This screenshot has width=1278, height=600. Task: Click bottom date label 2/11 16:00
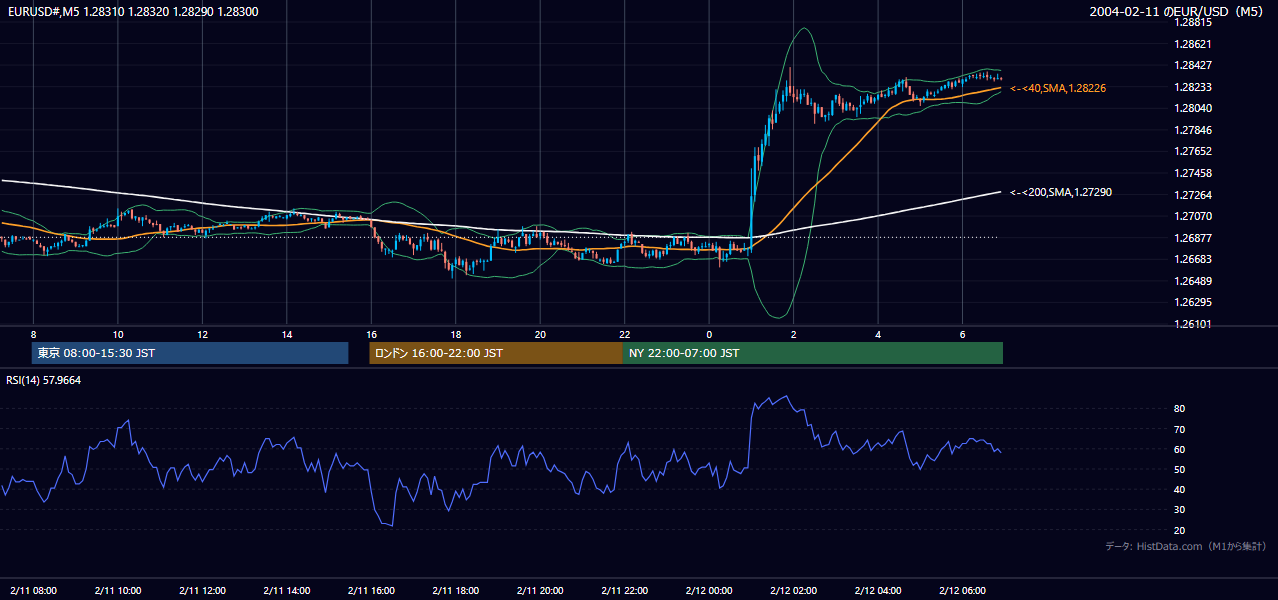coord(371,590)
